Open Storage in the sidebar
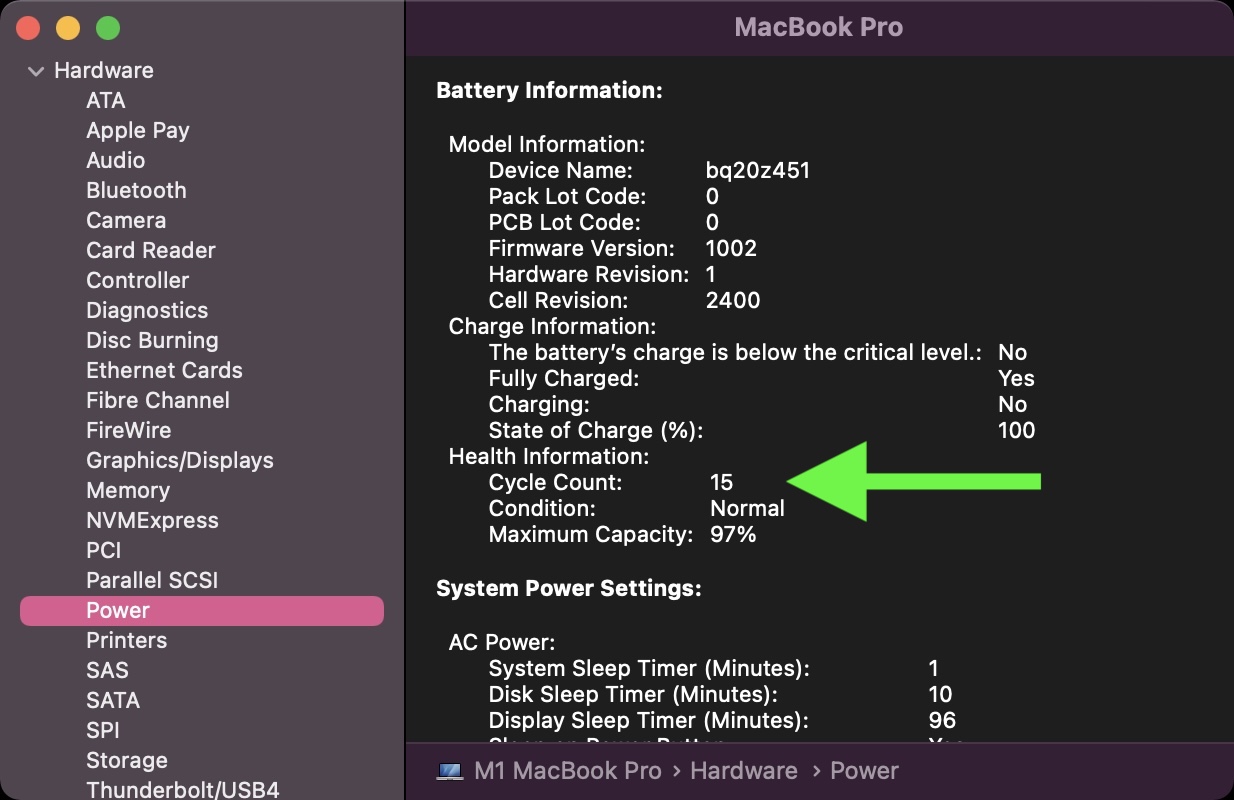The width and height of the screenshot is (1234, 800). click(127, 761)
